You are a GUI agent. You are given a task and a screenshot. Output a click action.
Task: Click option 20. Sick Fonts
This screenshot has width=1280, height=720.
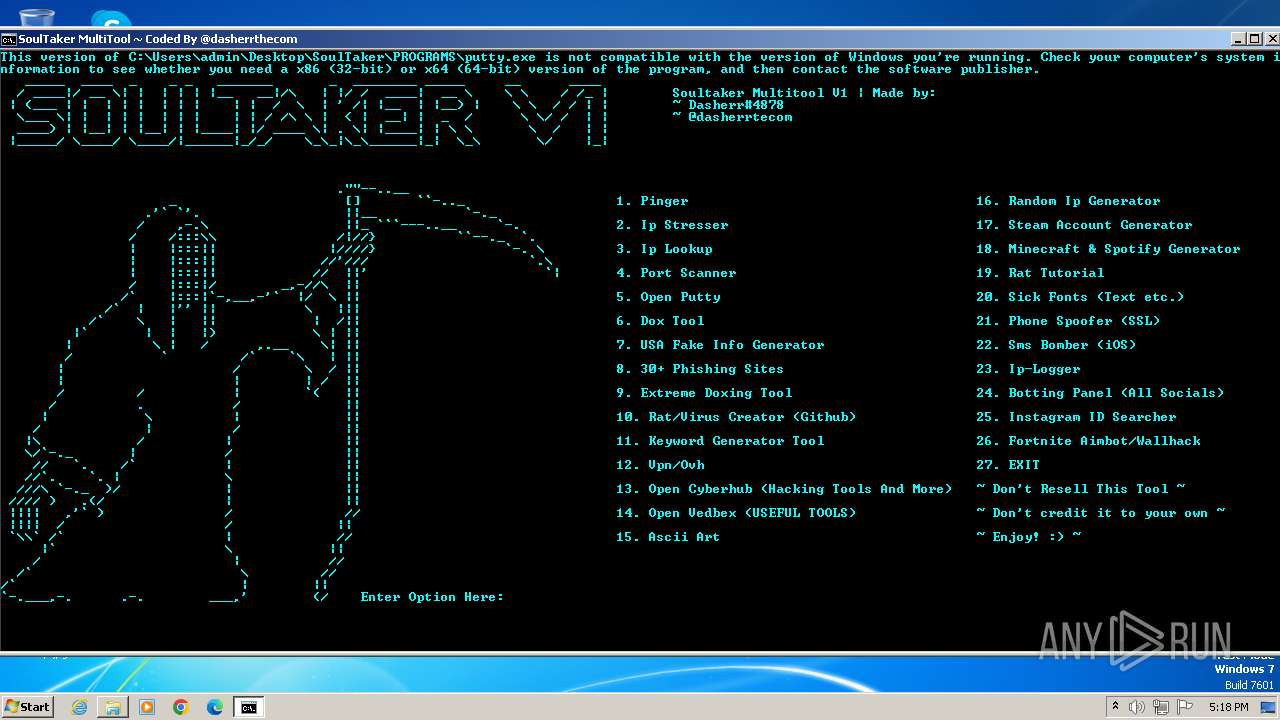[x=1080, y=297]
